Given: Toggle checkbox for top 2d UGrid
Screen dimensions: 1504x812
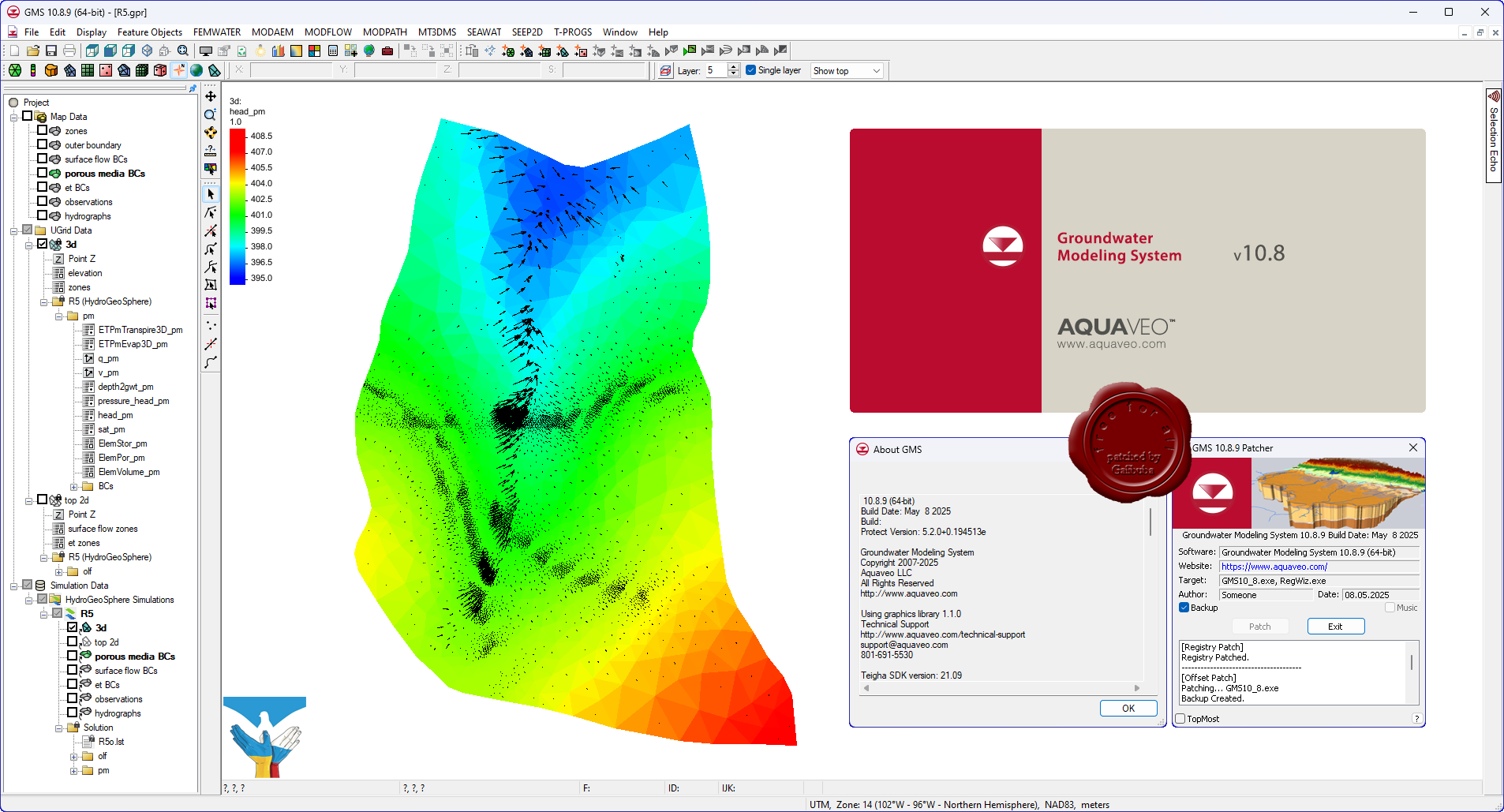Looking at the screenshot, I should [43, 500].
